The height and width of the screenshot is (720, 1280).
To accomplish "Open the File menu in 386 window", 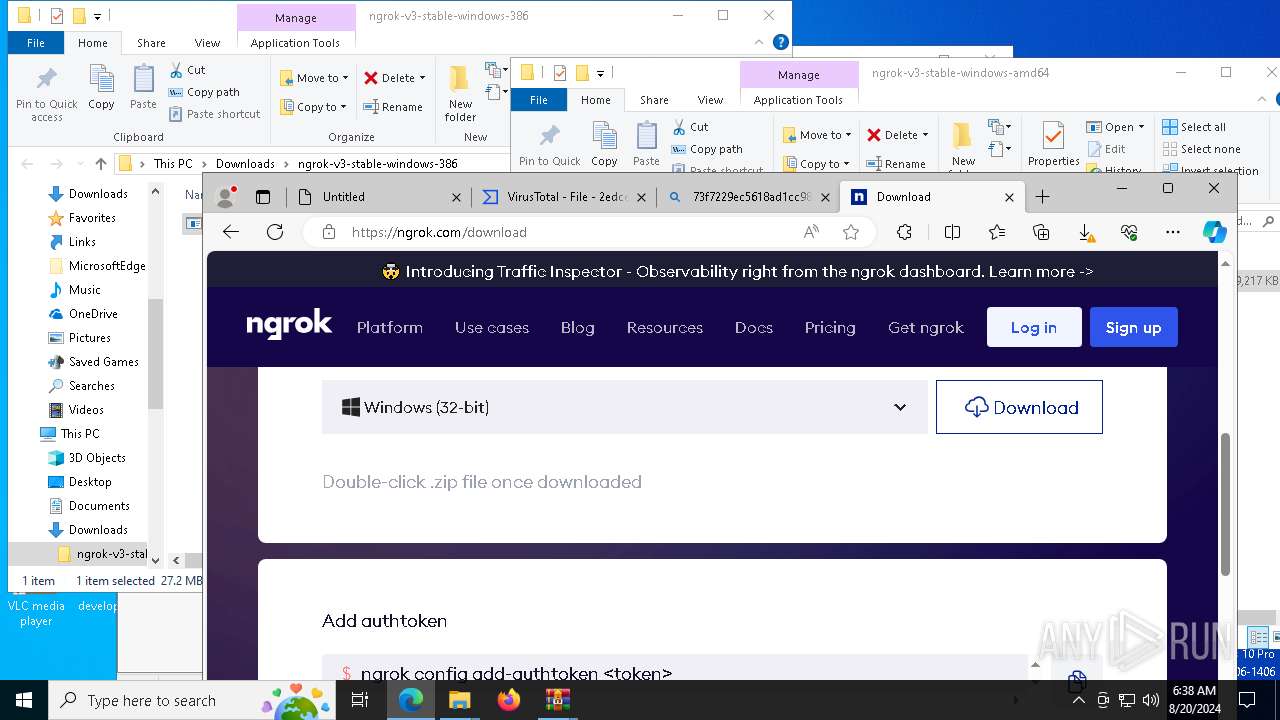I will 36,43.
